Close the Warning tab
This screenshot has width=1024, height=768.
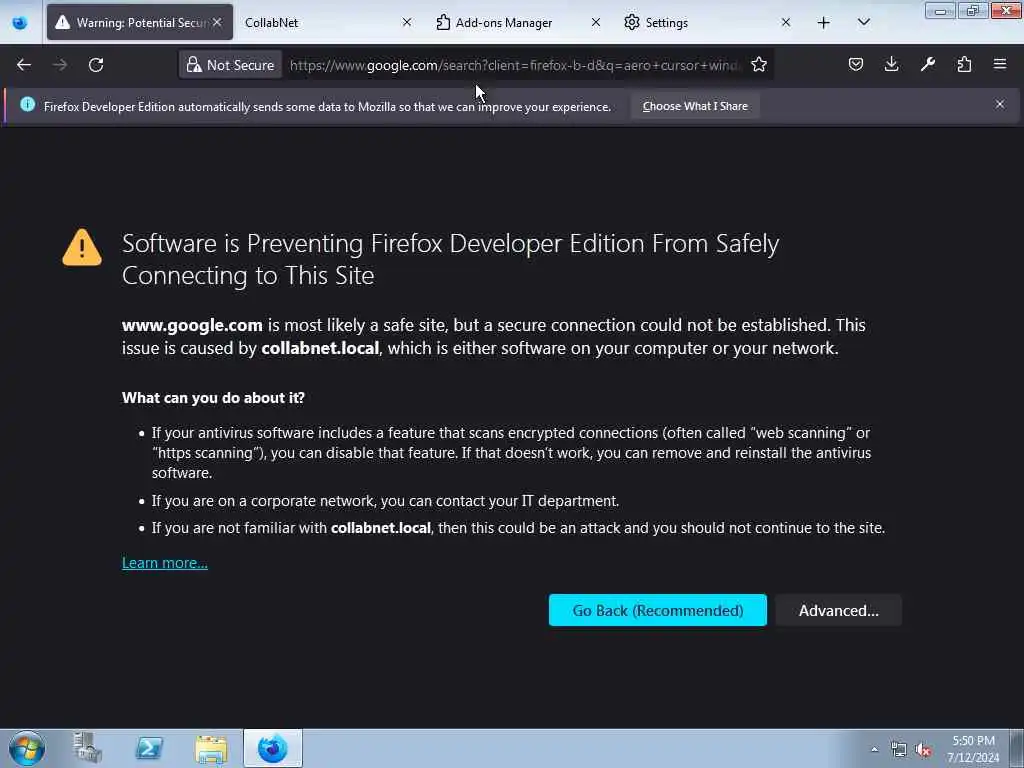217,23
